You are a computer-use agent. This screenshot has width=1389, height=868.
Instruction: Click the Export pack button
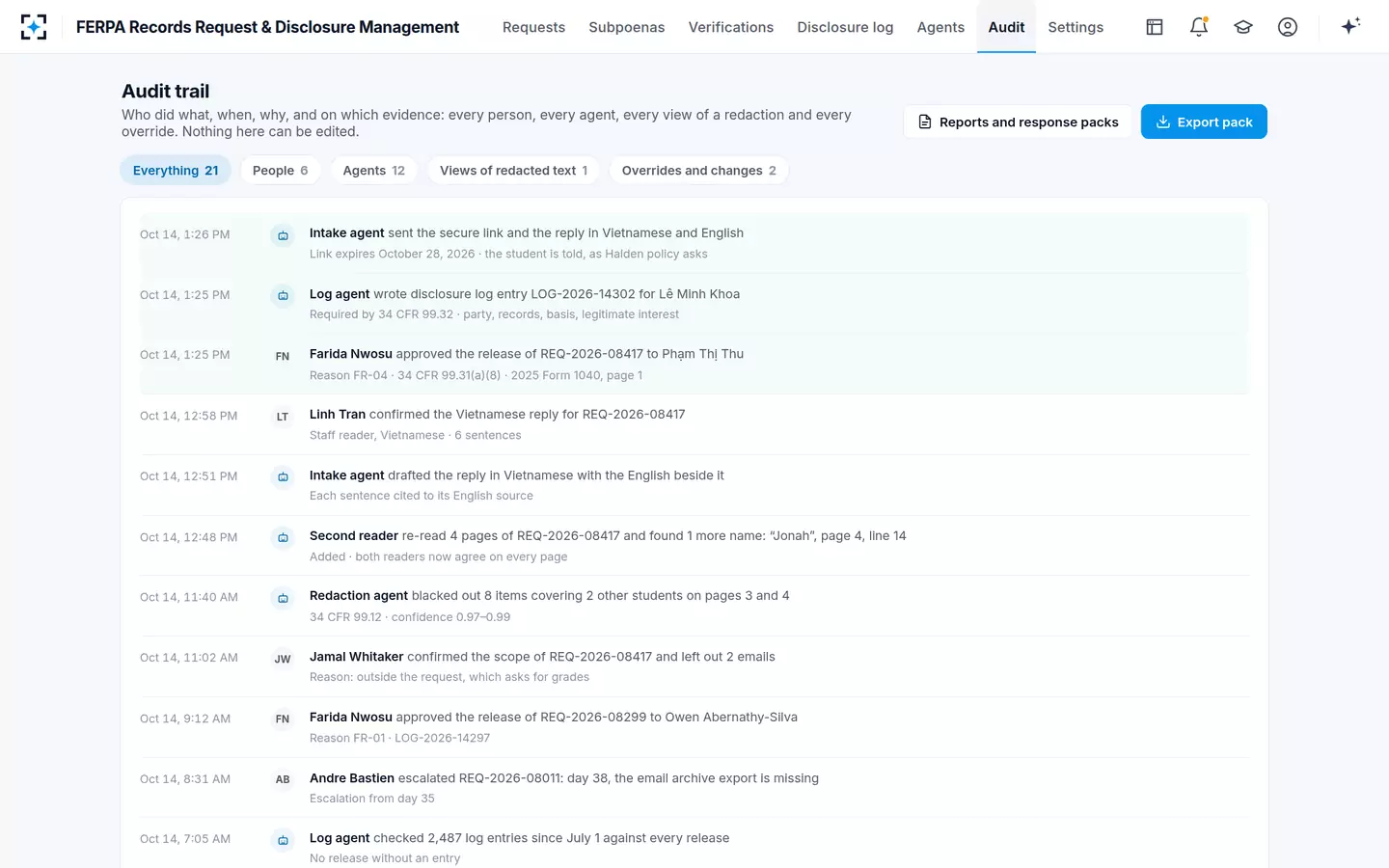pyautogui.click(x=1204, y=122)
